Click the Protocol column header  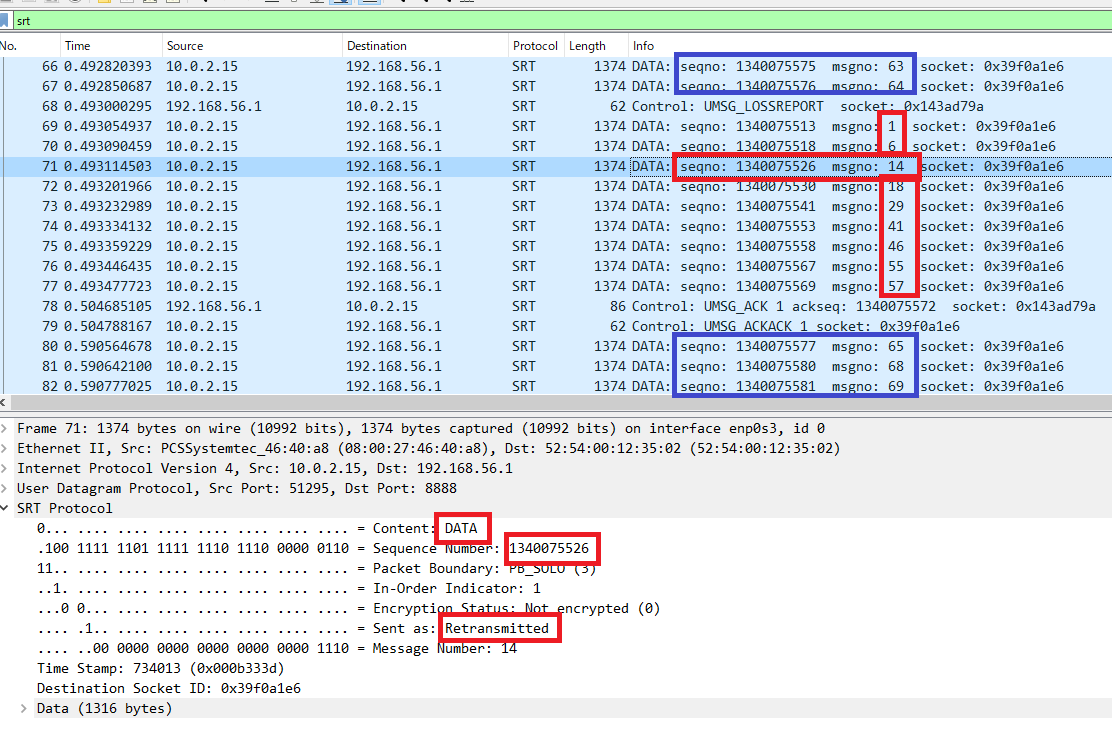click(x=535, y=45)
